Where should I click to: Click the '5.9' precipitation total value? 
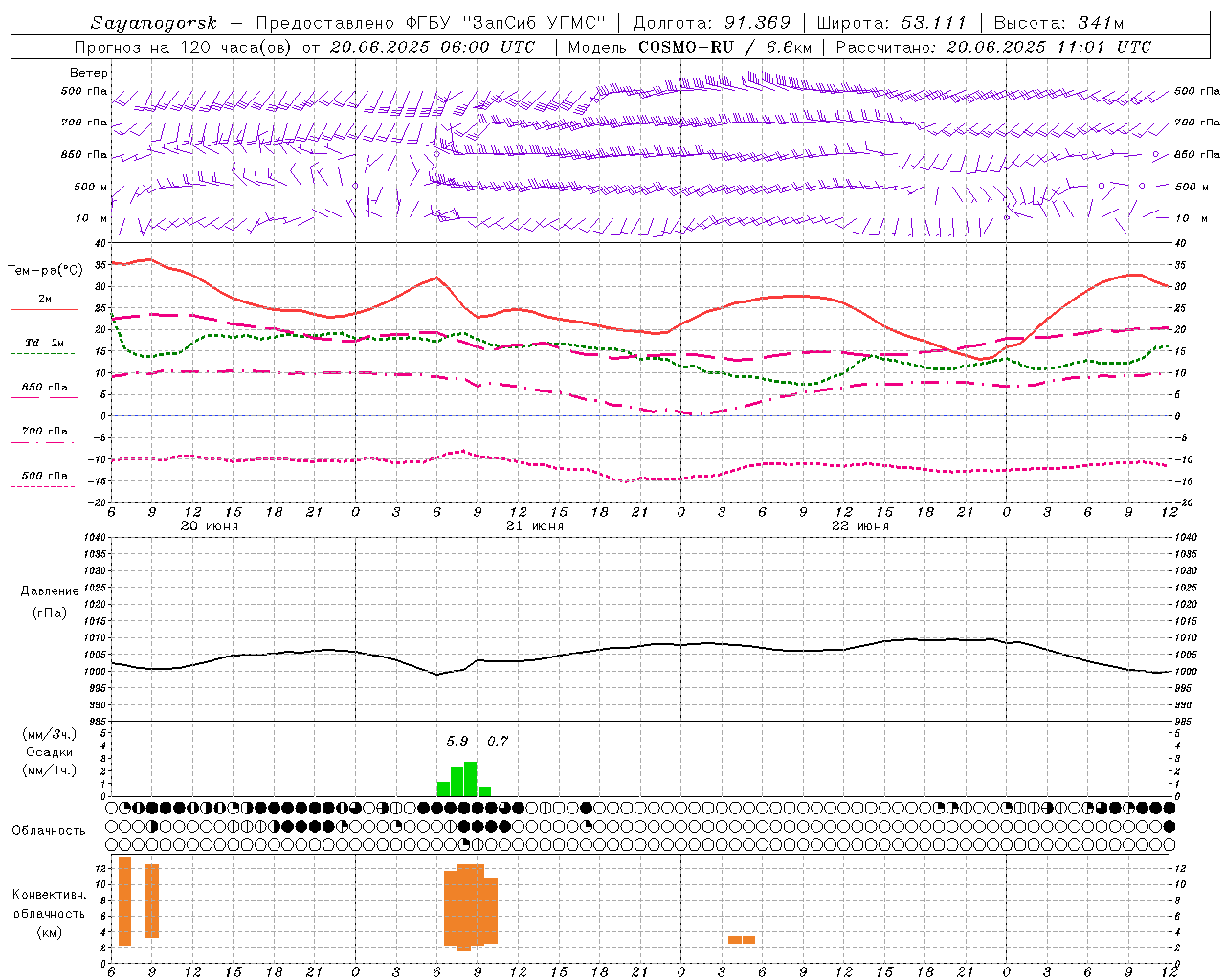(457, 742)
